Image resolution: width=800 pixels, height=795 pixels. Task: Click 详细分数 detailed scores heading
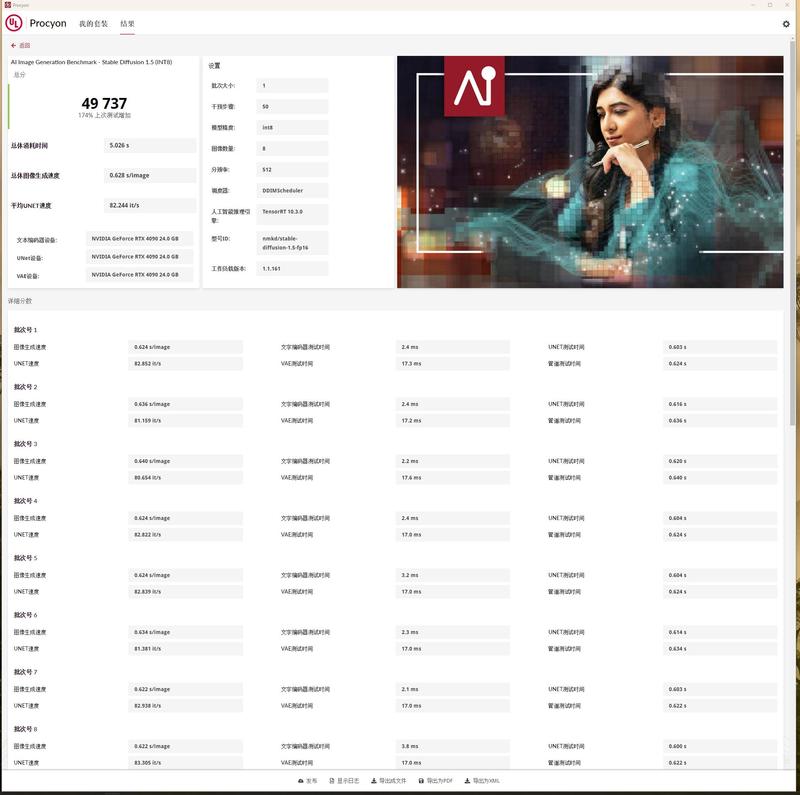[x=20, y=301]
